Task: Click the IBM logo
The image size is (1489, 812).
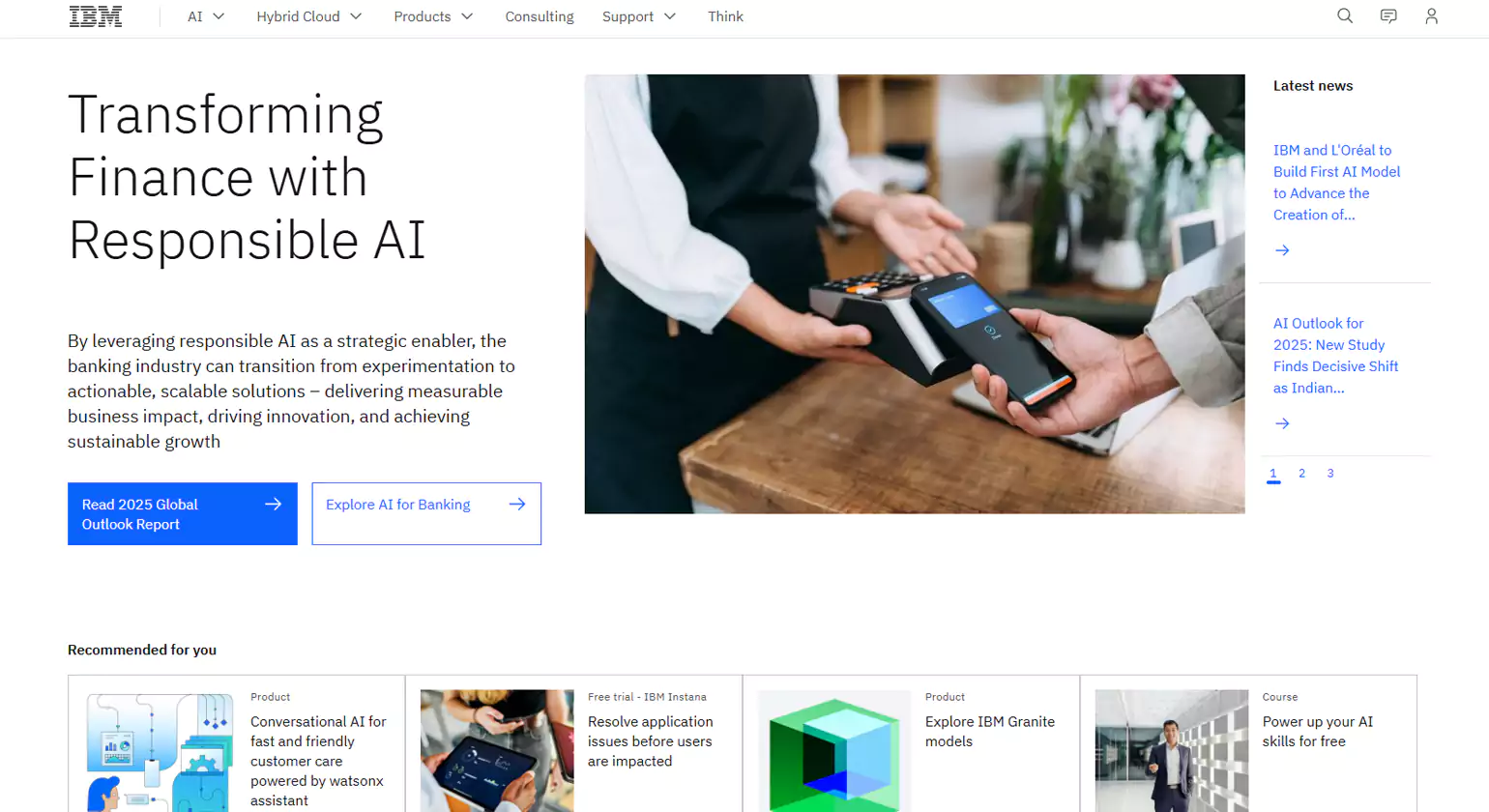Action: point(96,16)
